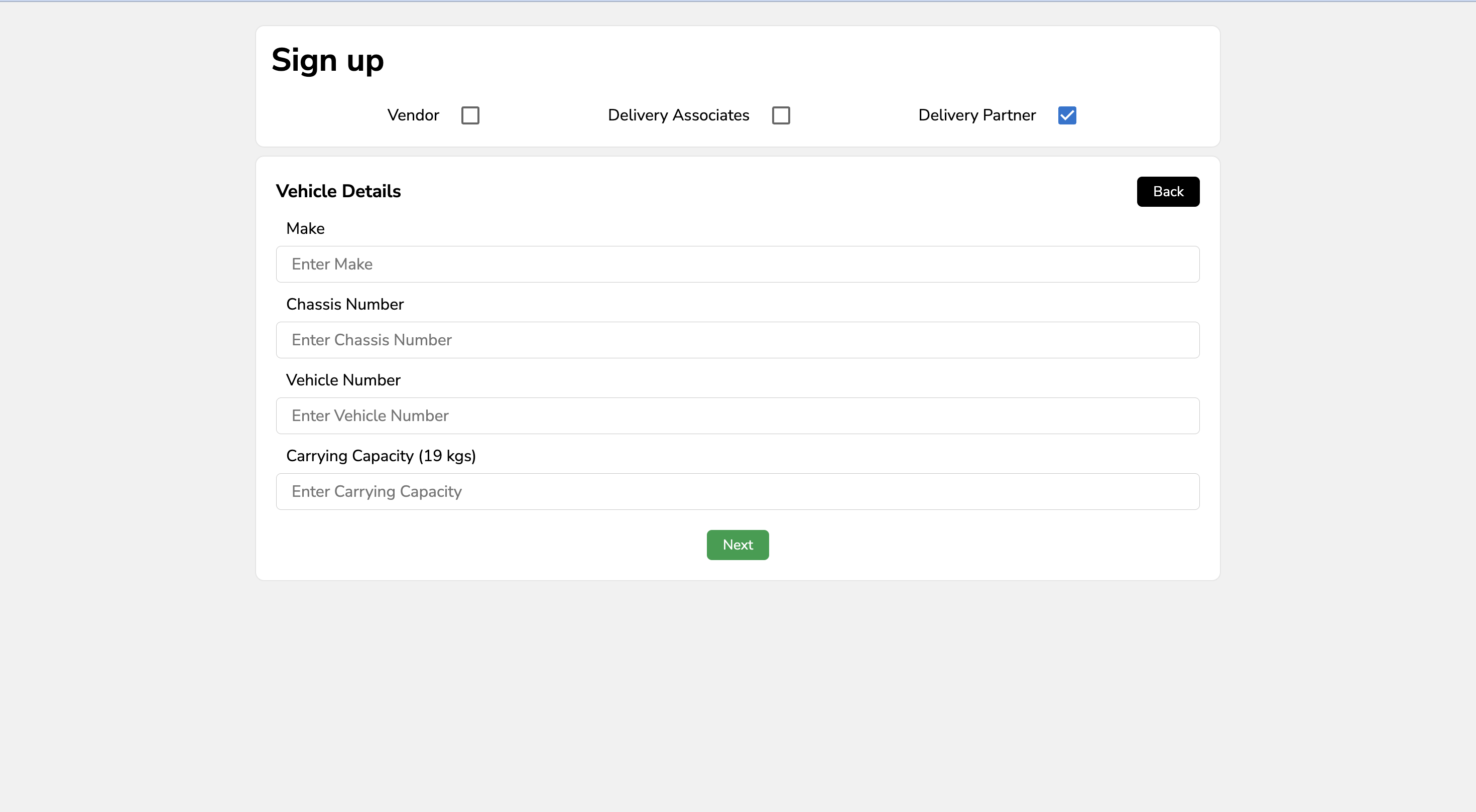Click the Delivery Partner label text

pos(976,115)
